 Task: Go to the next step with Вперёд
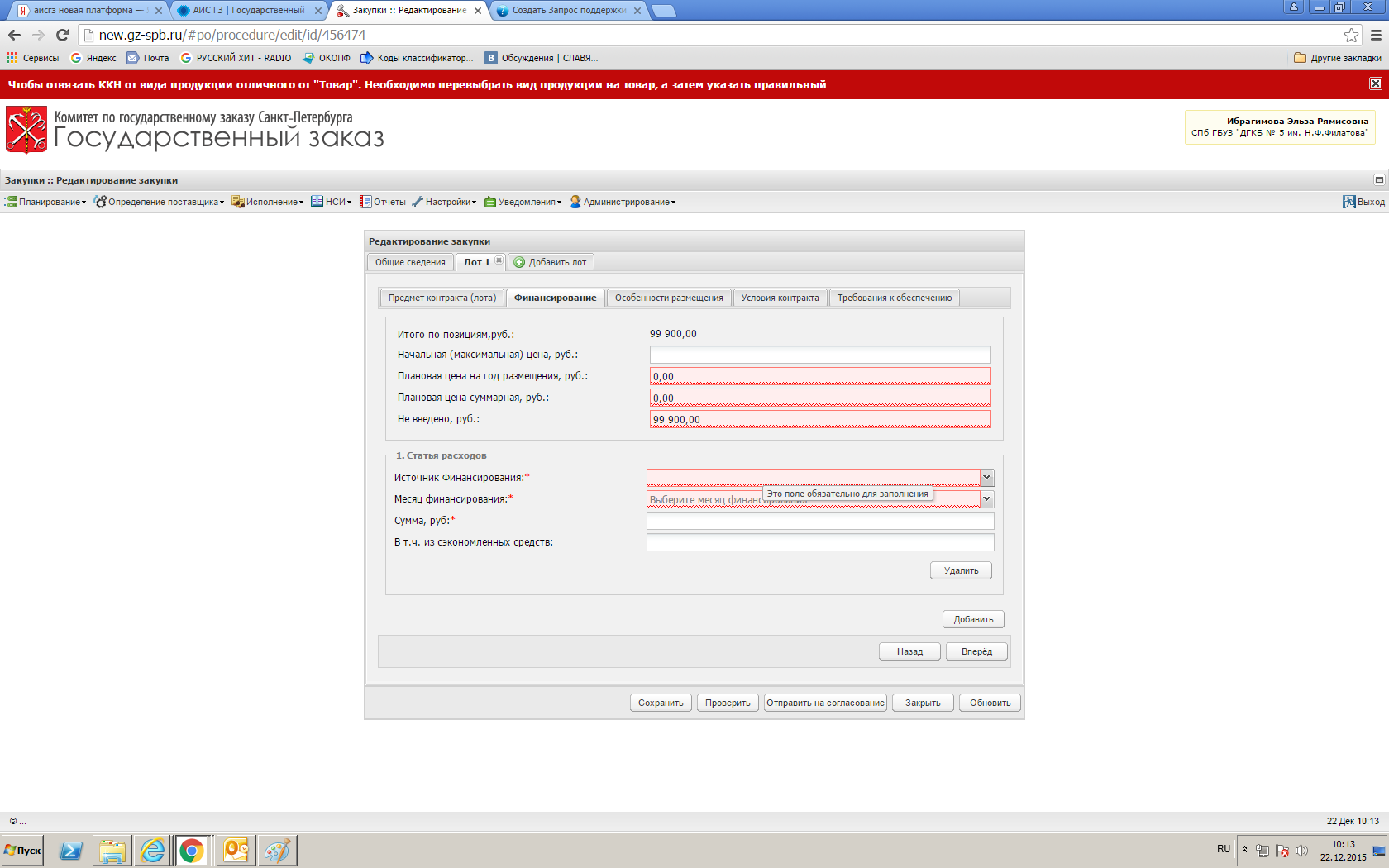[x=976, y=651]
